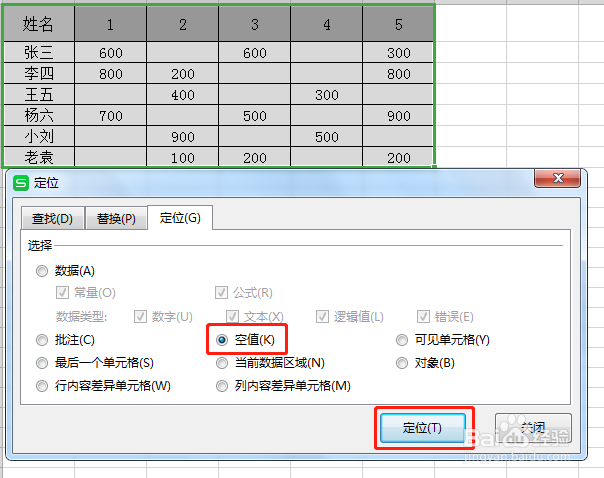Click the 张三 name cell
The width and height of the screenshot is (604, 478).
click(39, 52)
